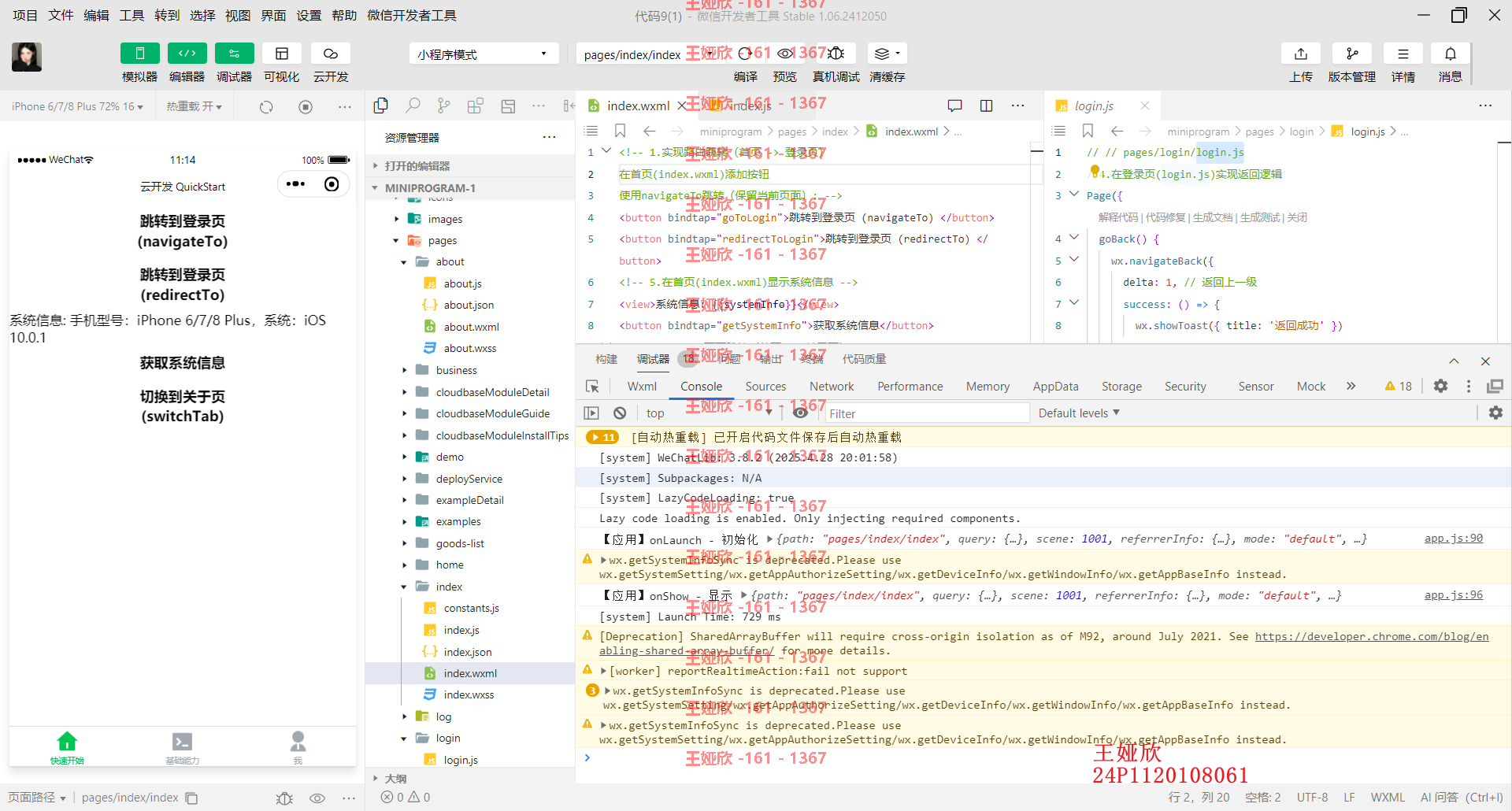Switch to Sources devtools tab
The height and width of the screenshot is (811, 1512).
[765, 386]
